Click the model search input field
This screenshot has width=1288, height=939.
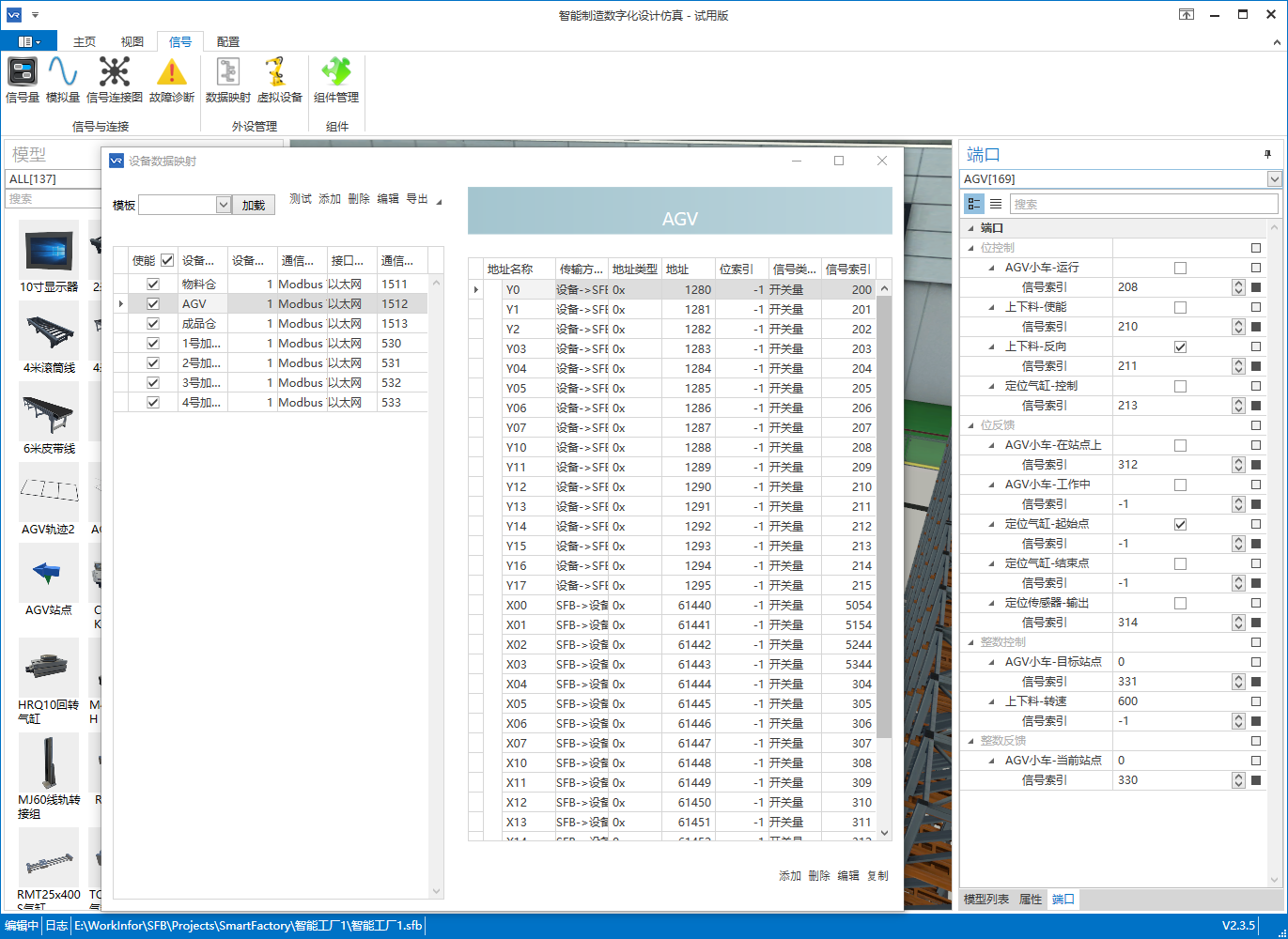tap(53, 198)
